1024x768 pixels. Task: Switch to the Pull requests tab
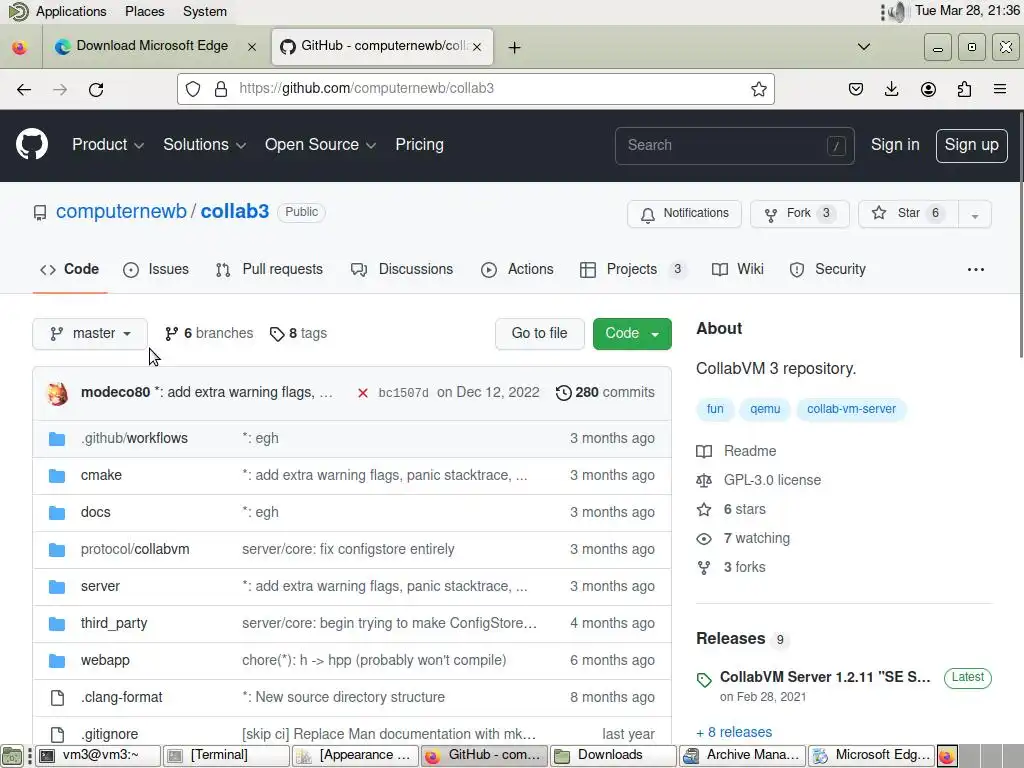[x=269, y=270]
